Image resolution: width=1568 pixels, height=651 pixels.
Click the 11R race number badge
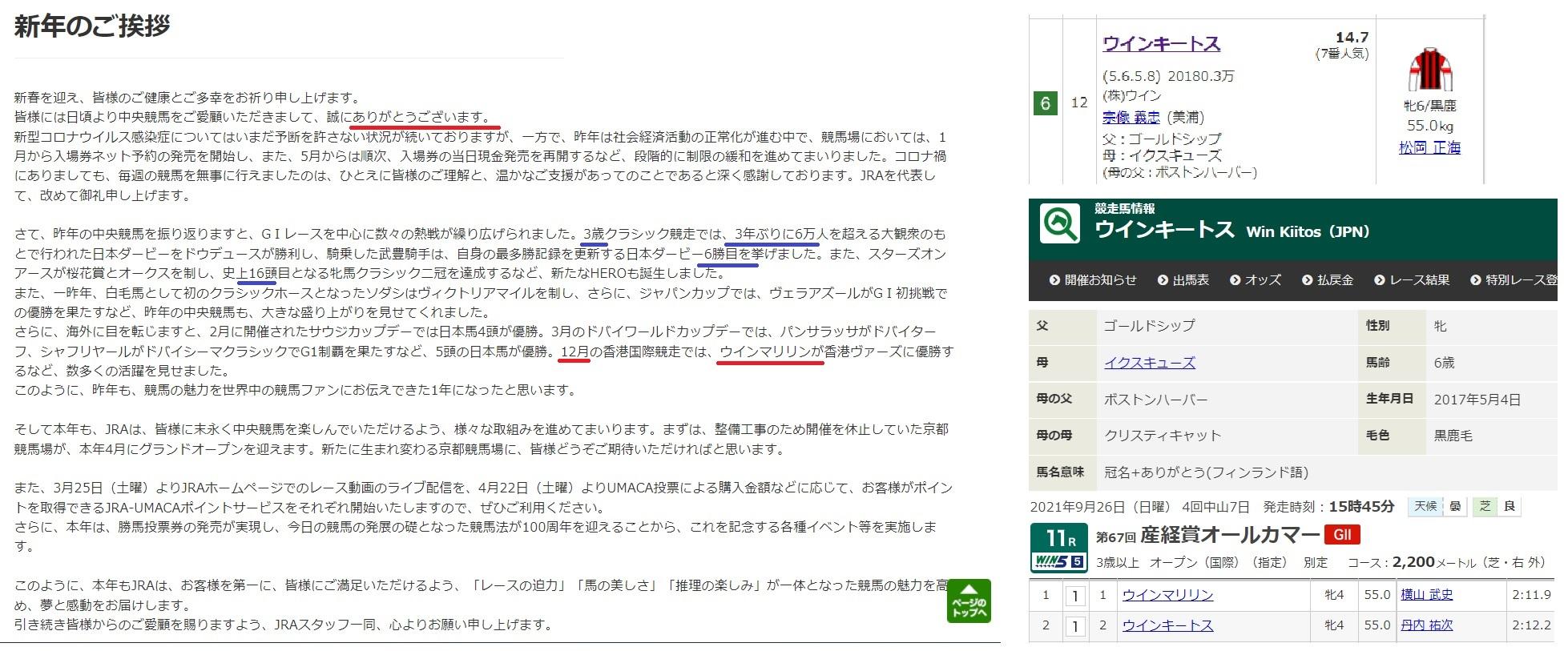tap(1058, 537)
